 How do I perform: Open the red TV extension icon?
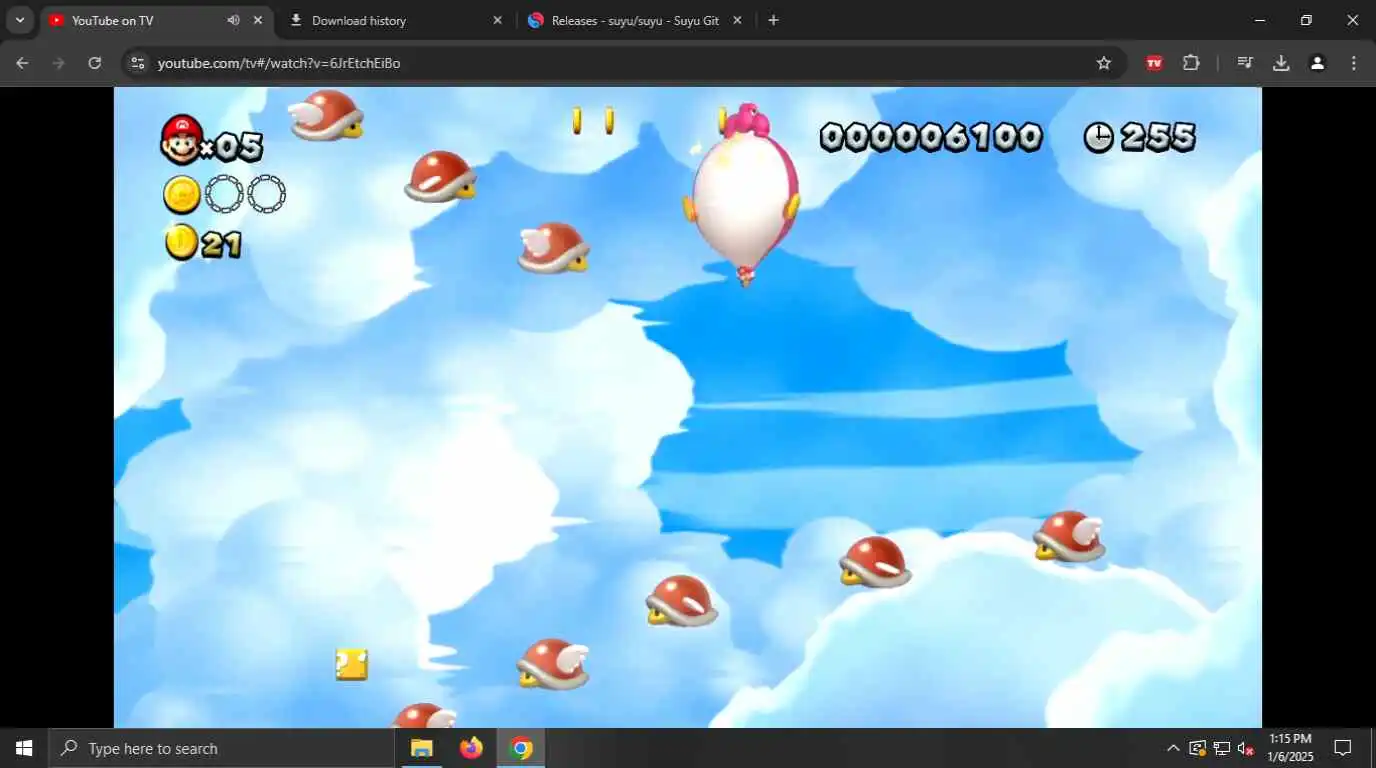point(1154,63)
